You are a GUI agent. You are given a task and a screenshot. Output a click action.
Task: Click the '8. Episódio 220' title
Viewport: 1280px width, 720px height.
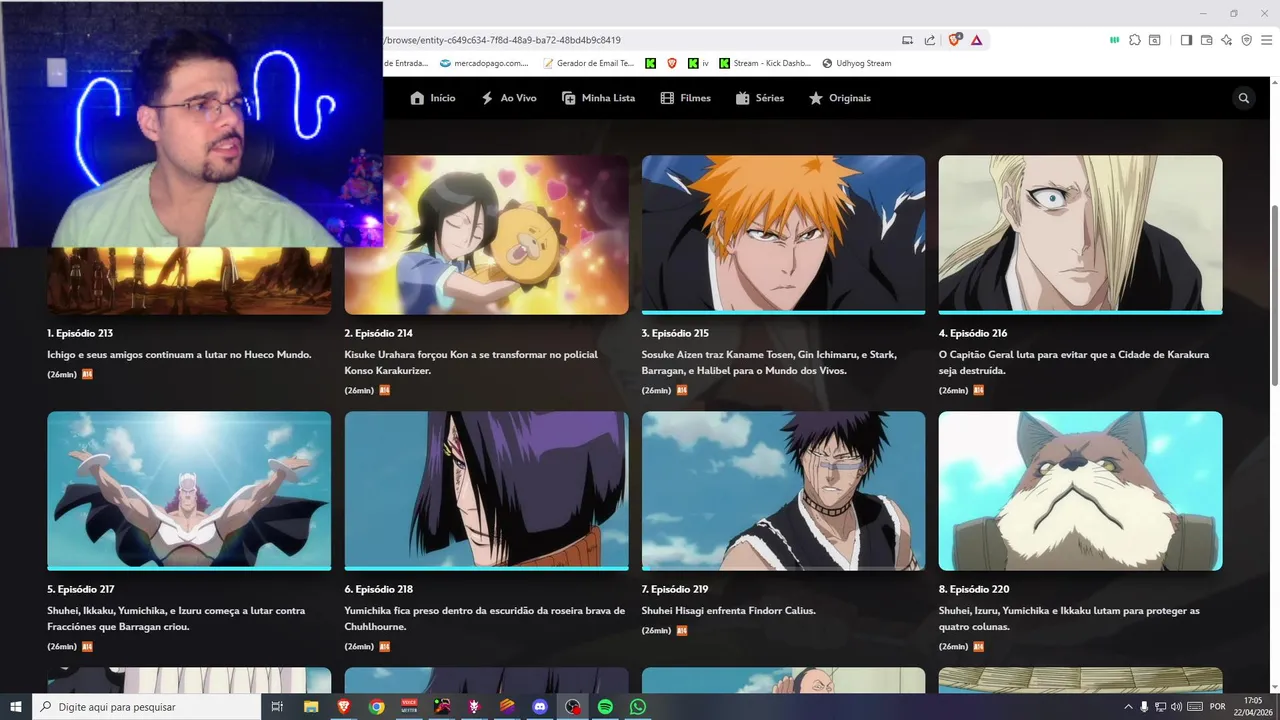[974, 589]
